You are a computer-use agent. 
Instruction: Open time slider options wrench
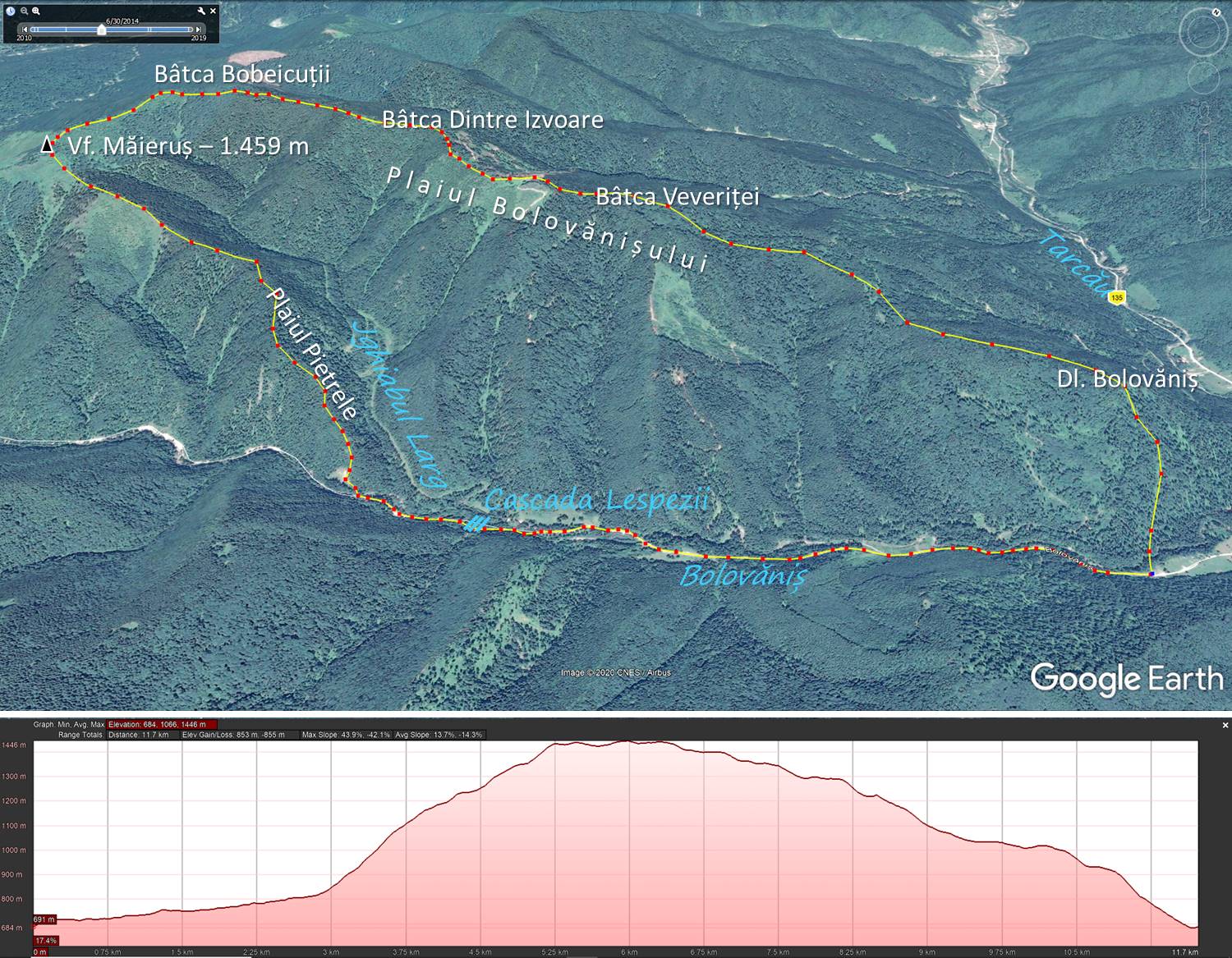tap(201, 11)
